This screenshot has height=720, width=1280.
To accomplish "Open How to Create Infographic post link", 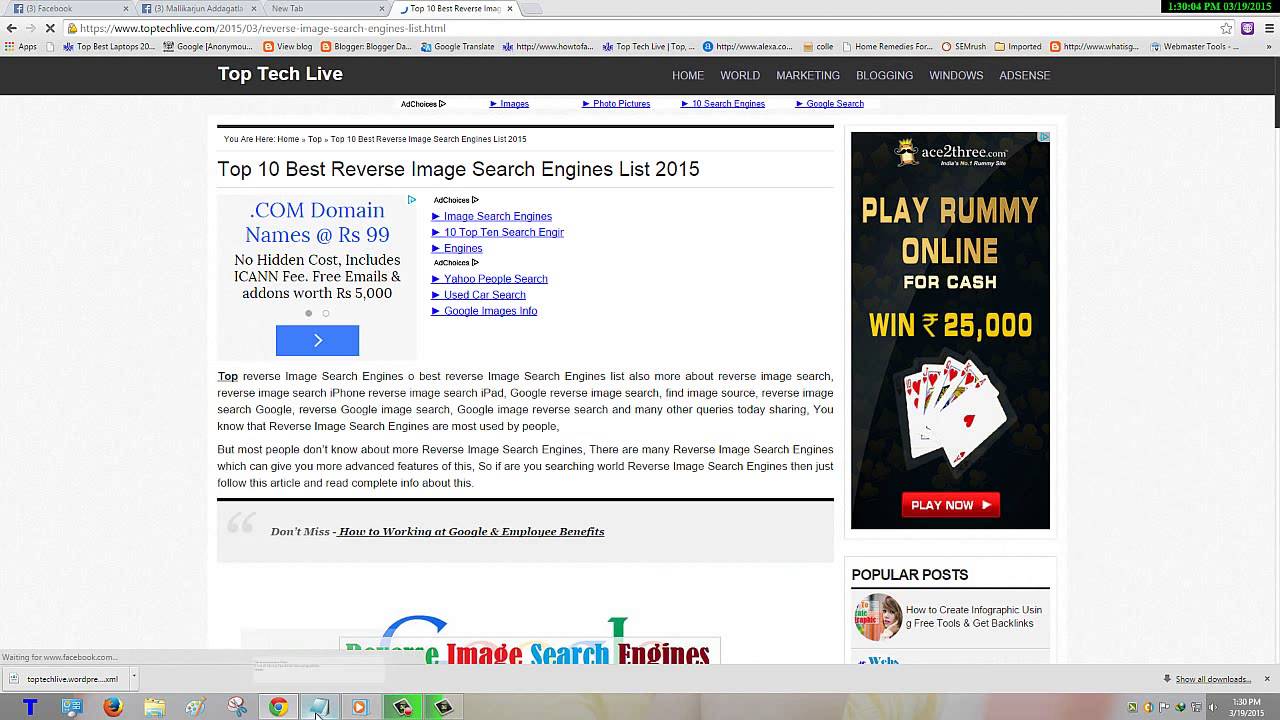I will [974, 617].
